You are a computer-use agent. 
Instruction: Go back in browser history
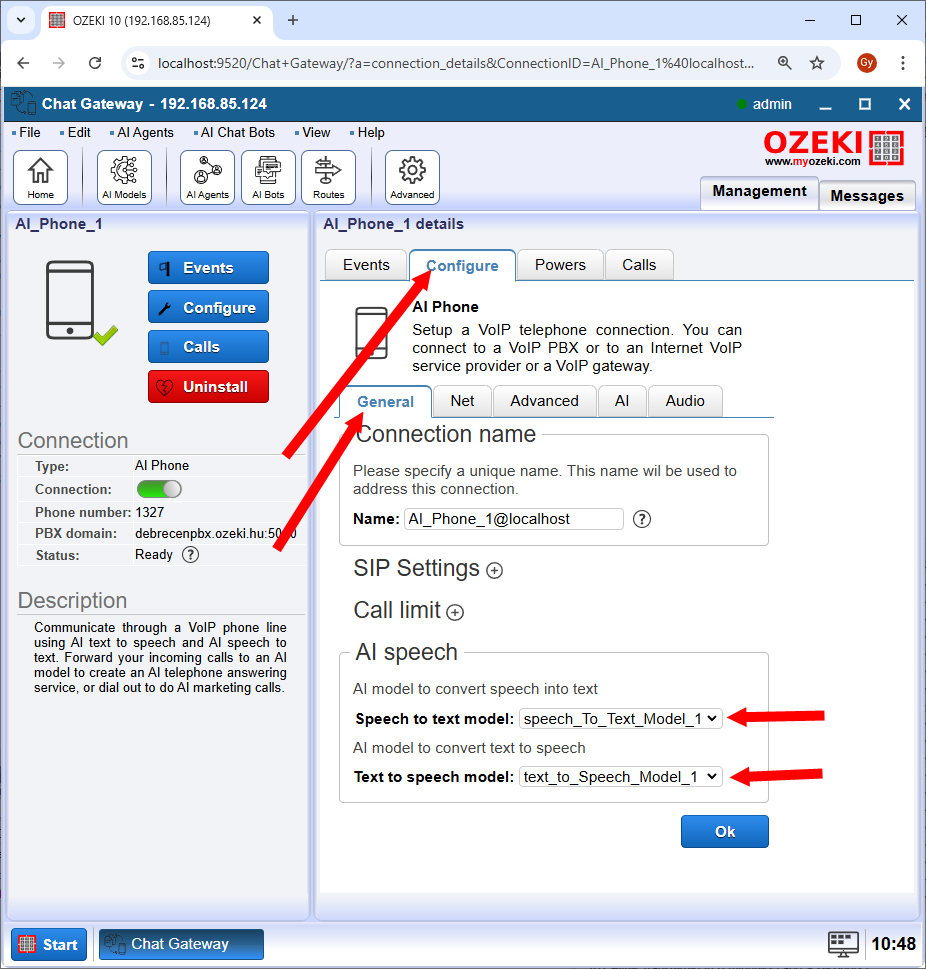pyautogui.click(x=23, y=63)
